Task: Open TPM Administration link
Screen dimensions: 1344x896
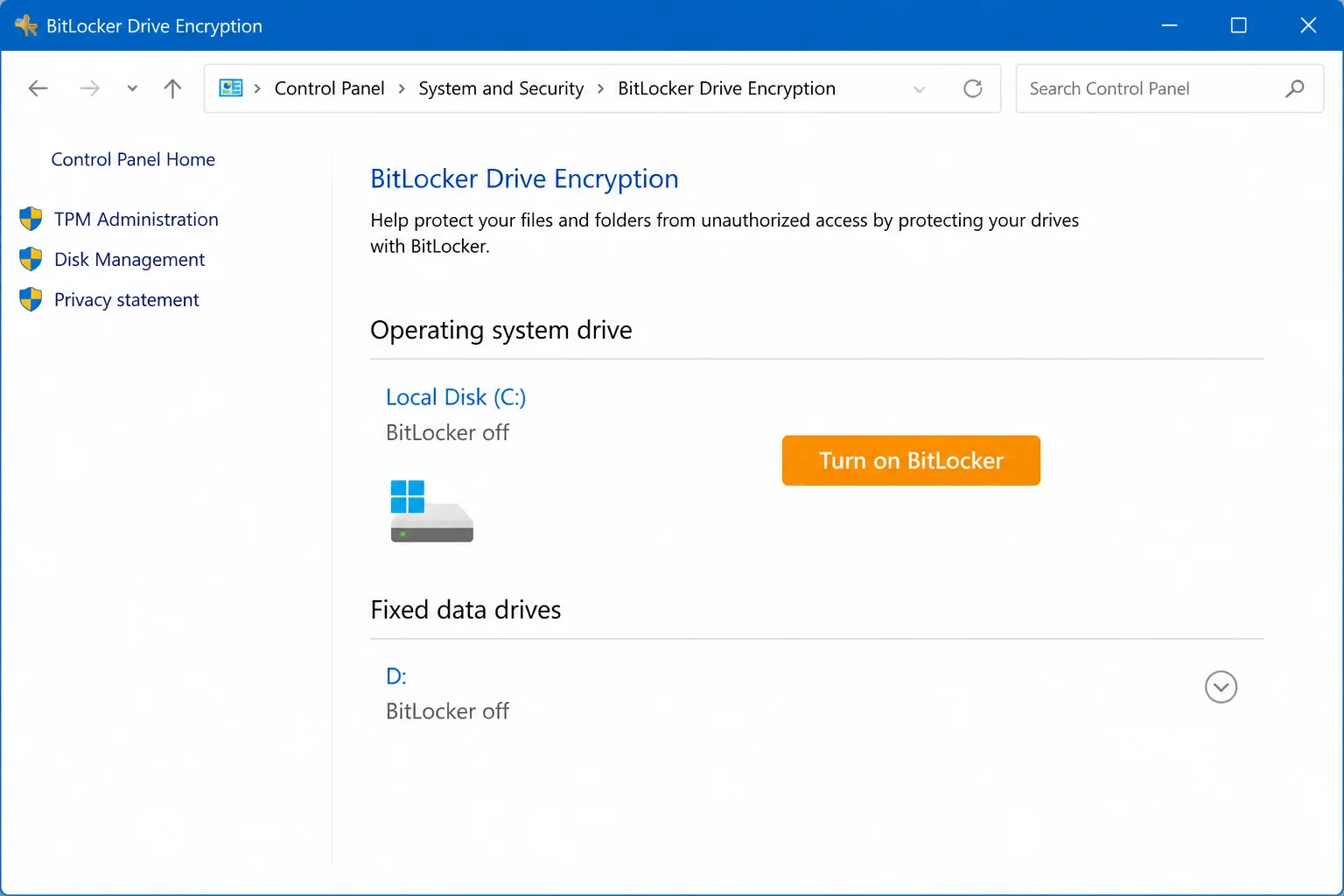Action: click(136, 220)
